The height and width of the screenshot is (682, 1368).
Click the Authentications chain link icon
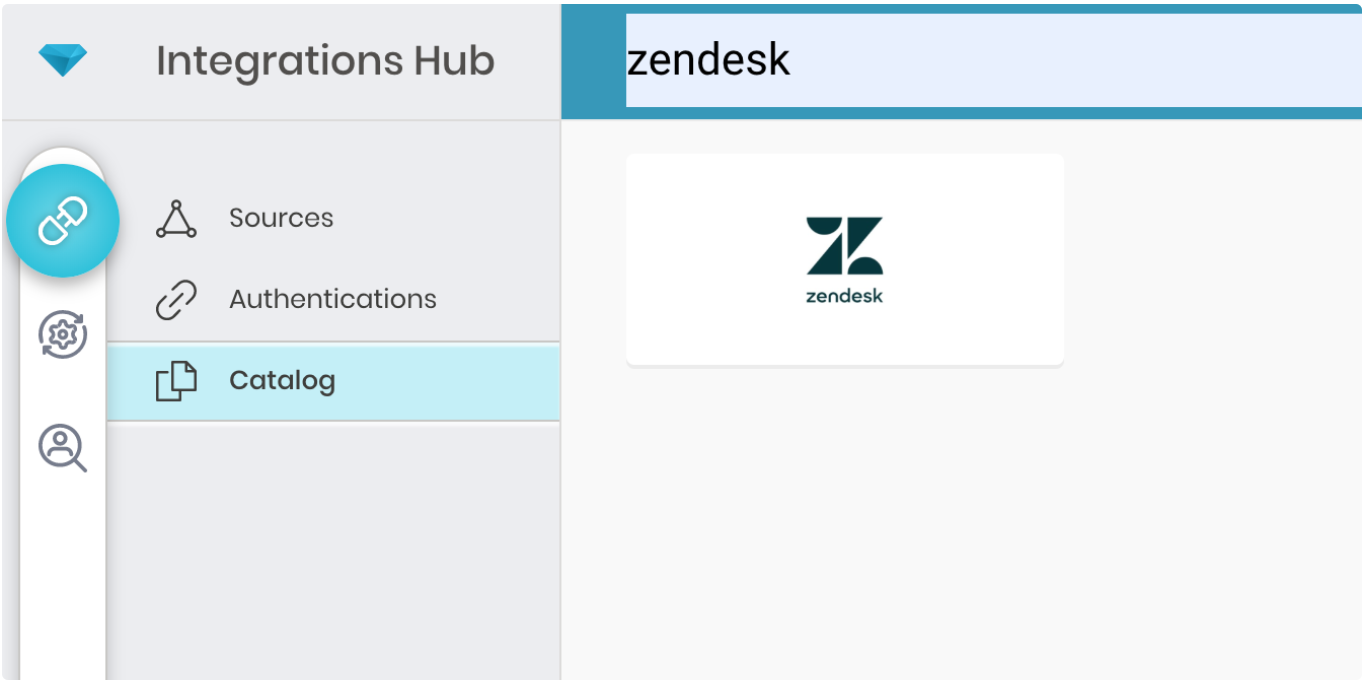pyautogui.click(x=176, y=300)
